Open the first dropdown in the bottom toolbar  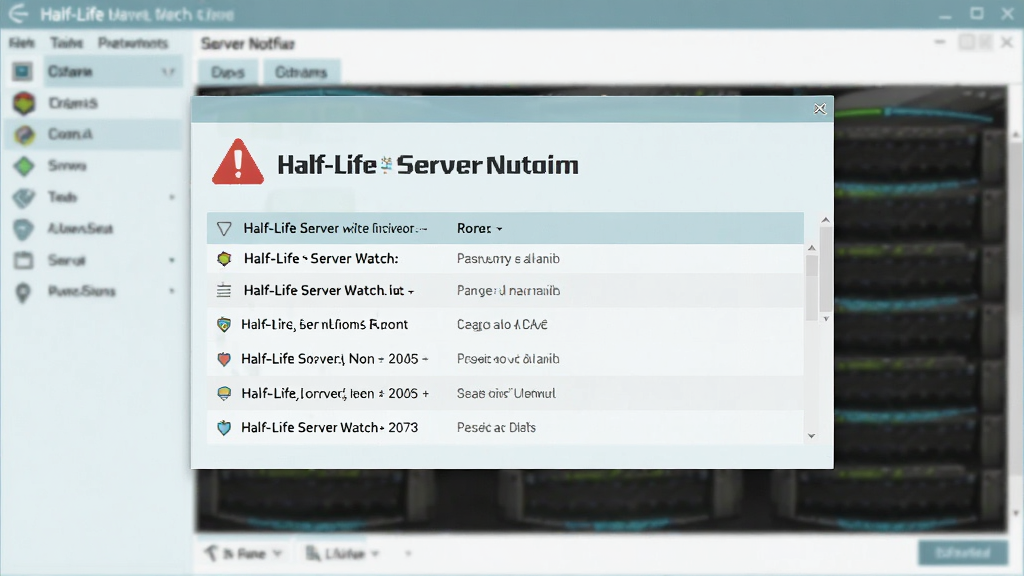pos(243,554)
